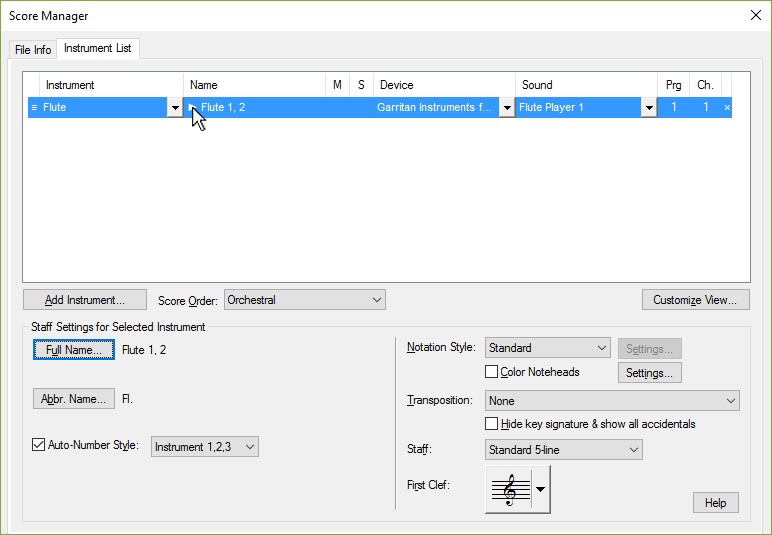The height and width of the screenshot is (535, 772).
Task: Delete the Flute instrument with the x icon
Action: click(727, 107)
